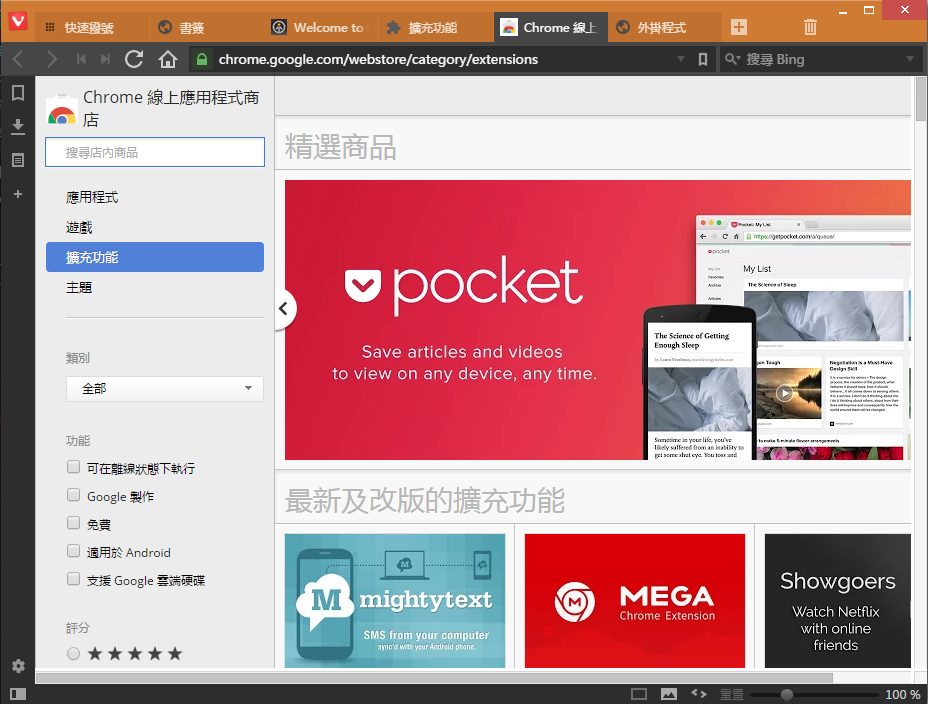The width and height of the screenshot is (928, 704).
Task: Click the fast forward navigation icon
Action: pos(105,59)
